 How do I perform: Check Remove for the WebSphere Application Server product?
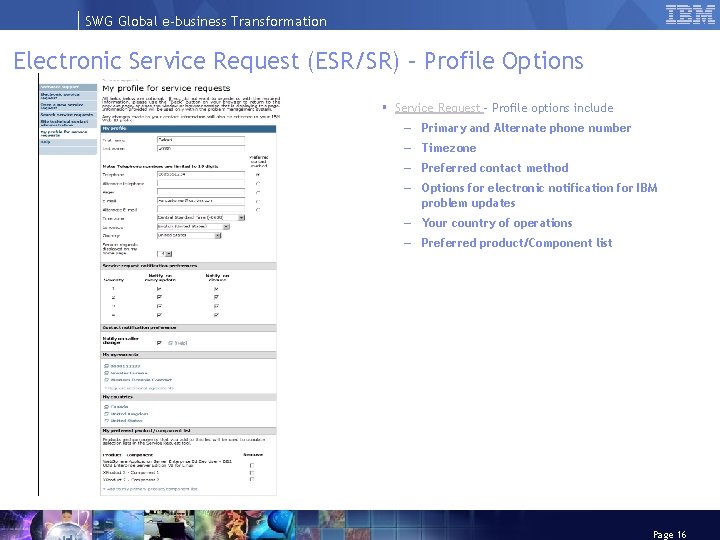coord(252,465)
